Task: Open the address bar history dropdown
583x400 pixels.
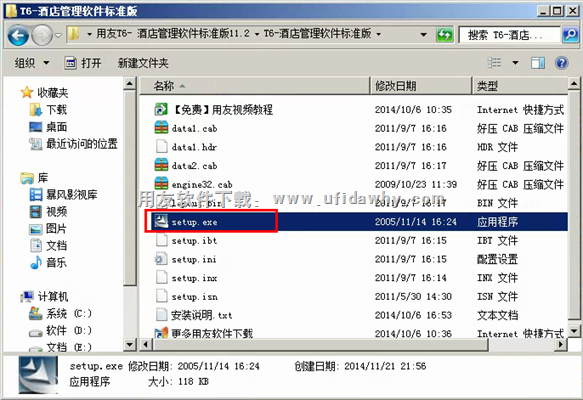Action: [x=423, y=35]
